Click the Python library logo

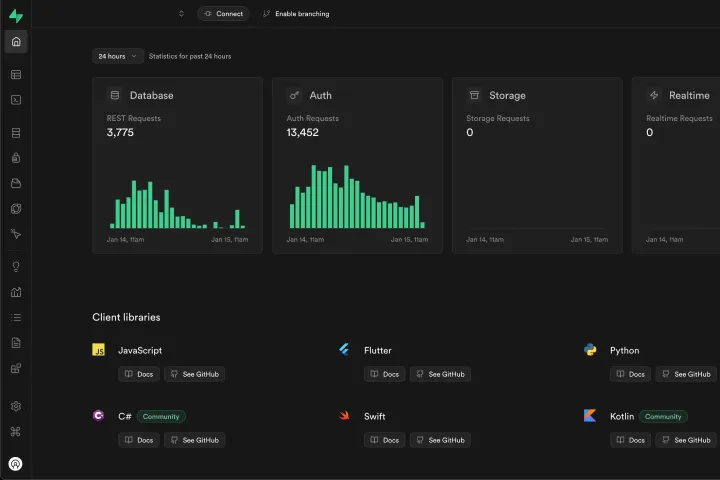[x=590, y=350]
